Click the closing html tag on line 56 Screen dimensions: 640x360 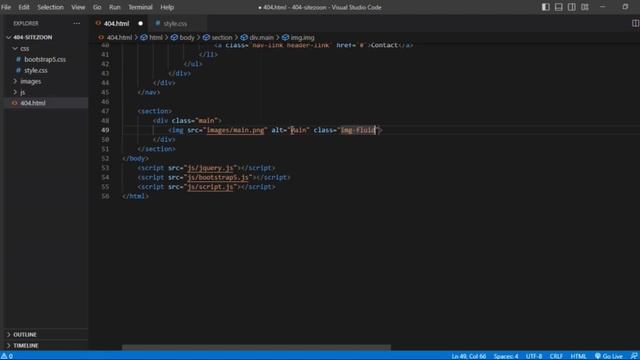(136, 196)
